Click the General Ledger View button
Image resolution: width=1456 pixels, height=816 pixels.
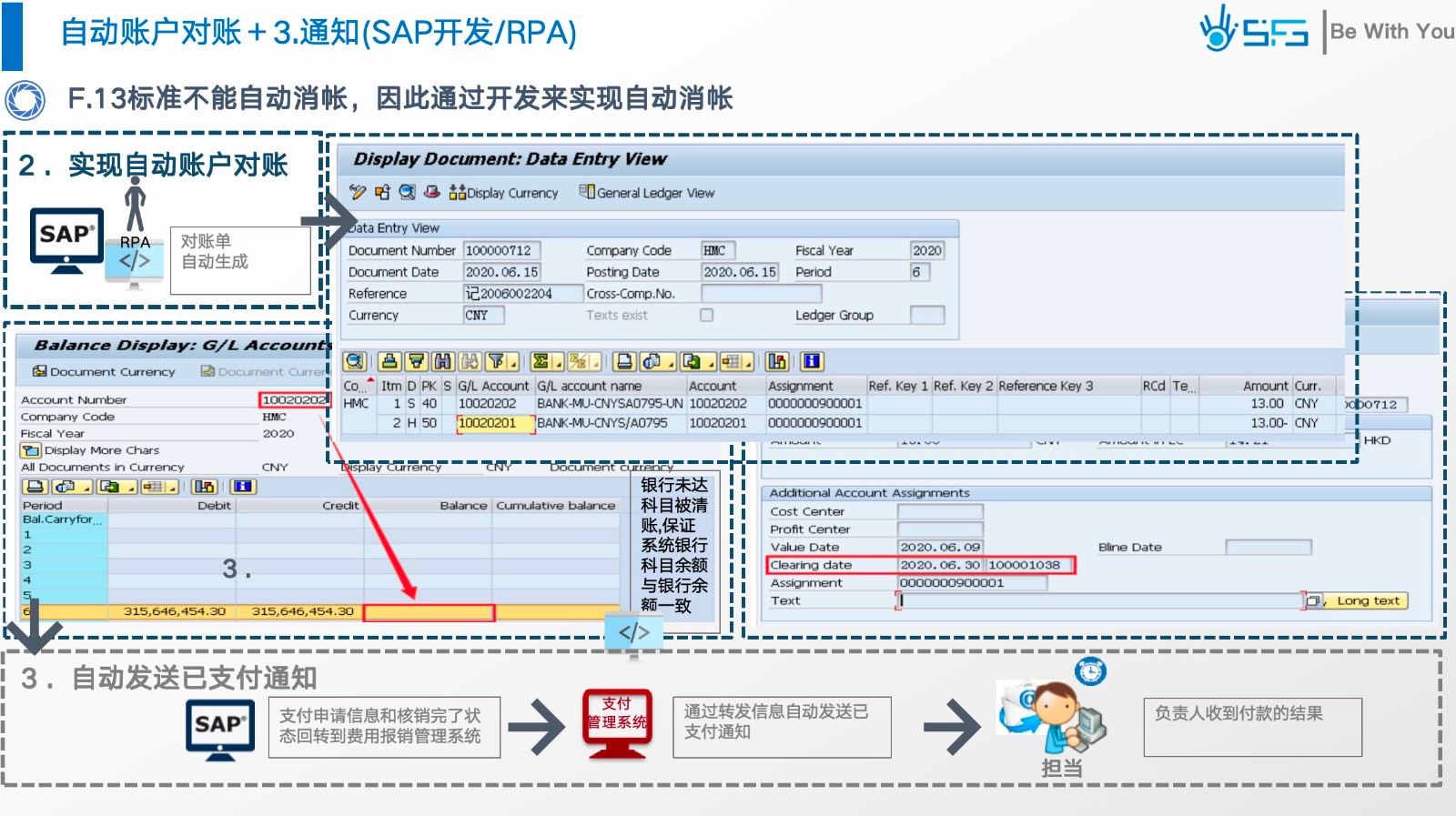tap(647, 193)
